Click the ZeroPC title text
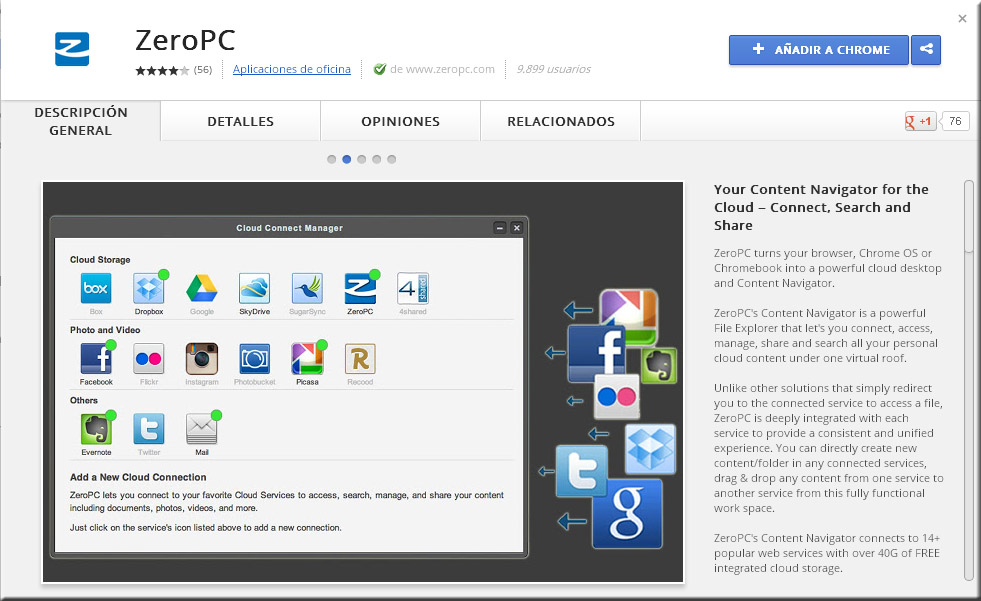This screenshot has width=981, height=601. point(185,40)
